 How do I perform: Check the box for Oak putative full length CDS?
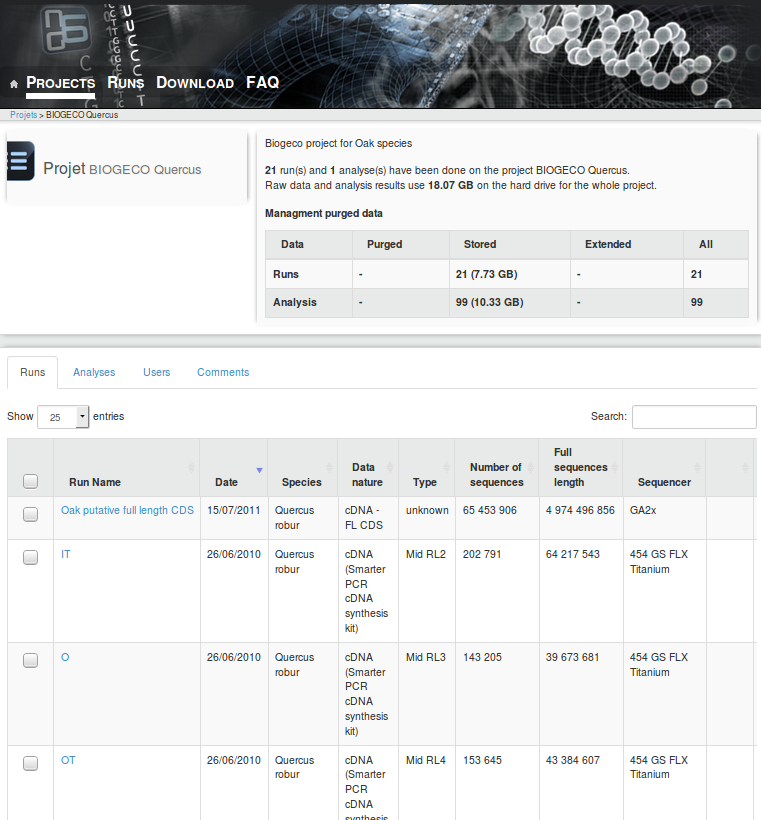click(30, 513)
